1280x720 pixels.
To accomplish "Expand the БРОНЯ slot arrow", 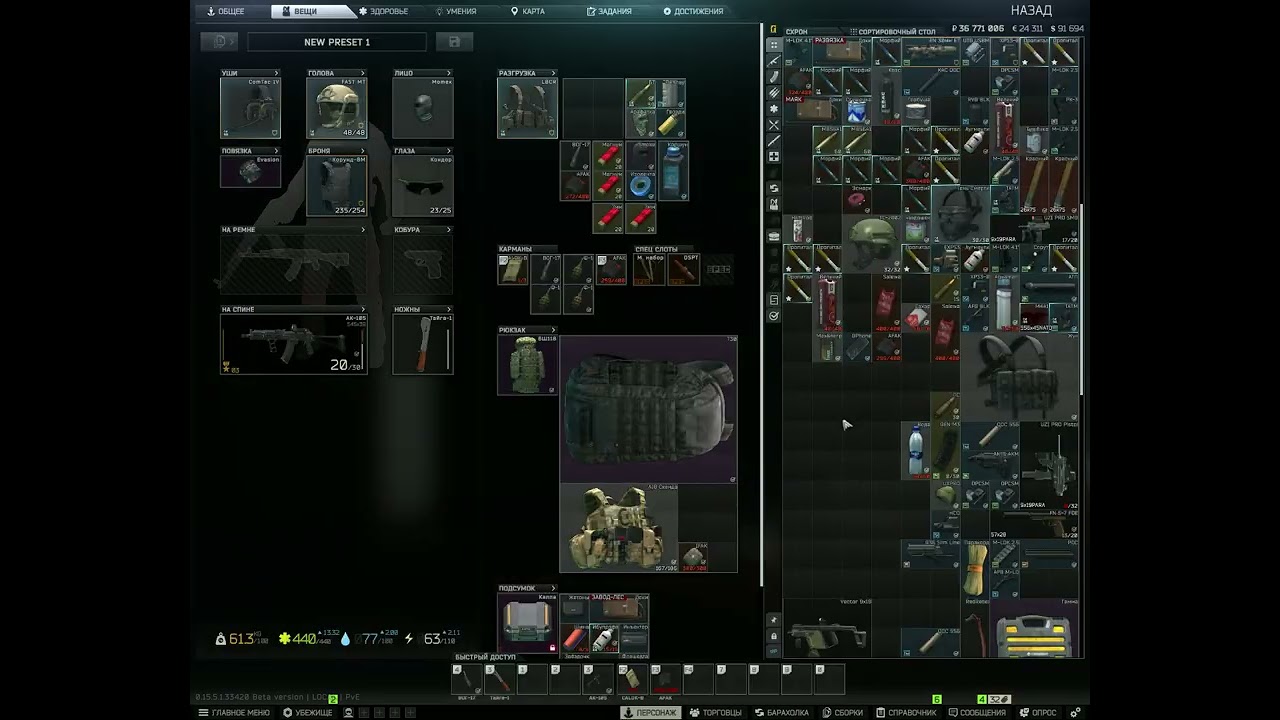I will point(363,151).
